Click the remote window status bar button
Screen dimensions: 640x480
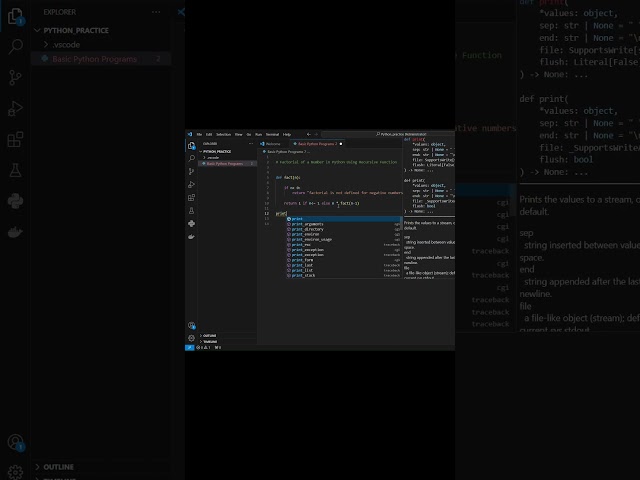pyautogui.click(x=189, y=348)
